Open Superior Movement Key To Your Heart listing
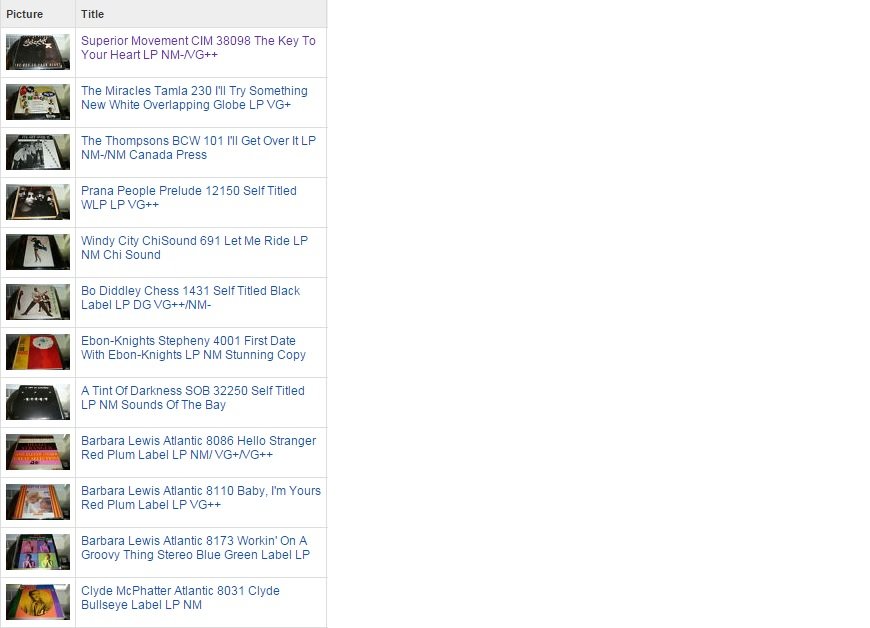Viewport: 870px width, 628px height. tap(198, 48)
